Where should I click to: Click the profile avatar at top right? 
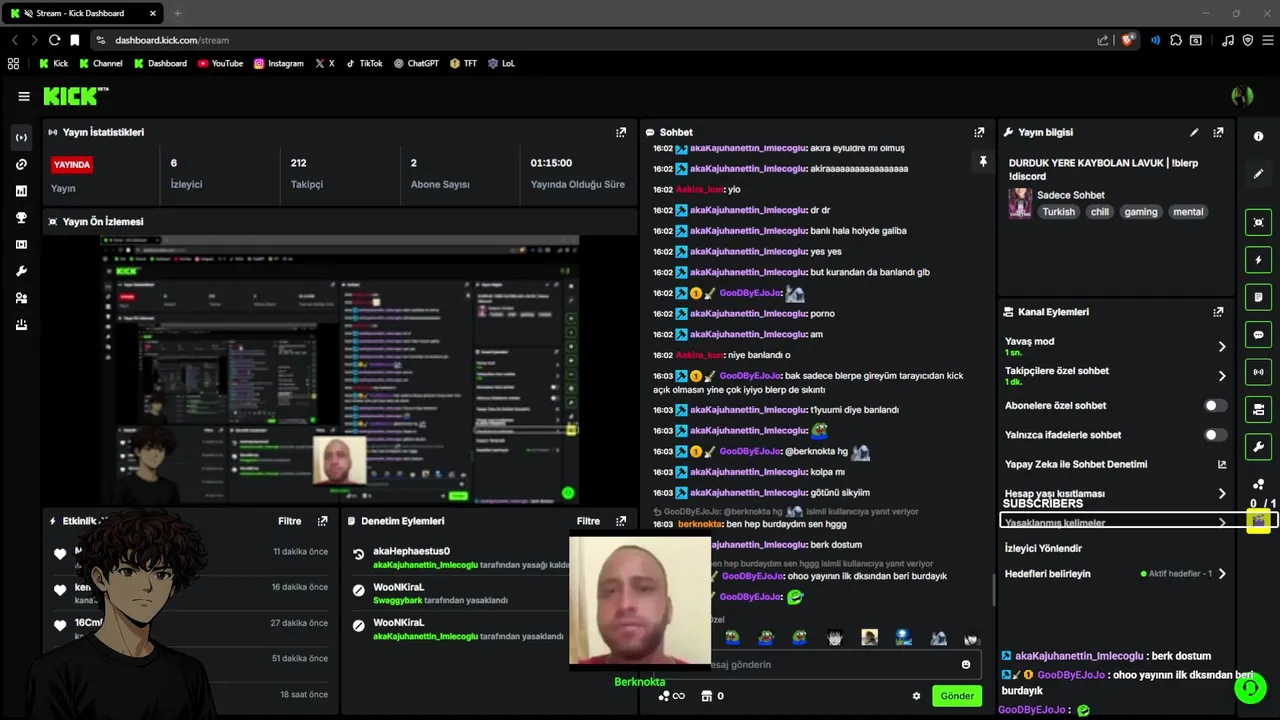click(1243, 96)
